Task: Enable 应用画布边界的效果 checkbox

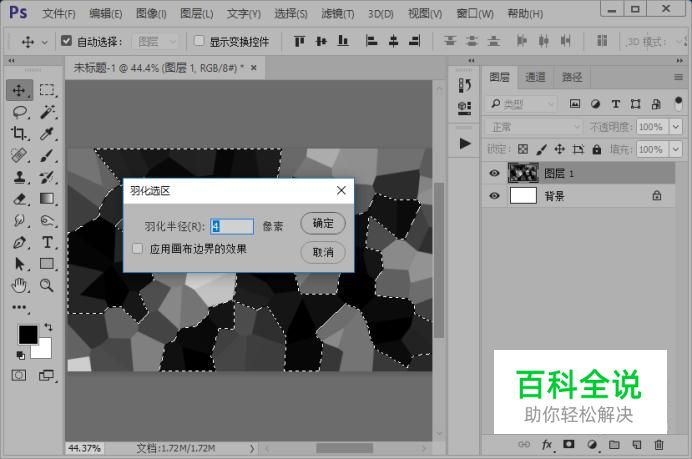Action: (x=137, y=249)
